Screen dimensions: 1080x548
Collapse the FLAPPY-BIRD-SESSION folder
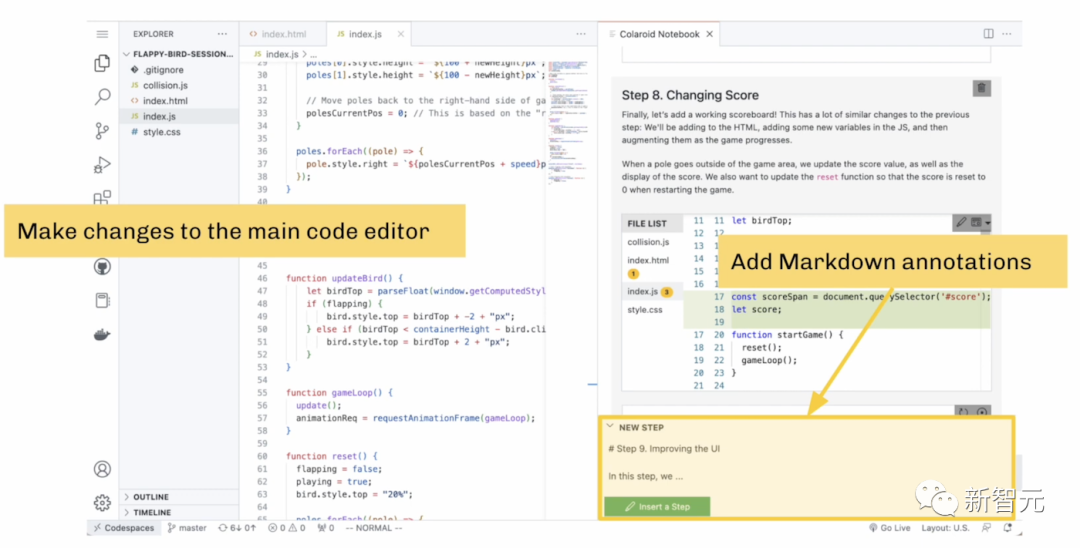pos(126,54)
